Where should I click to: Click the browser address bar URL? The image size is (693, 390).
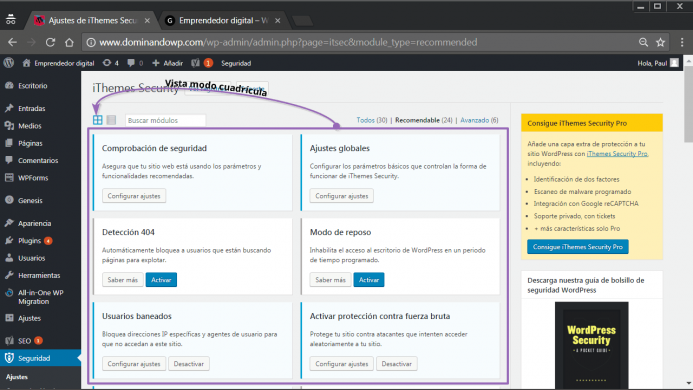click(x=288, y=42)
